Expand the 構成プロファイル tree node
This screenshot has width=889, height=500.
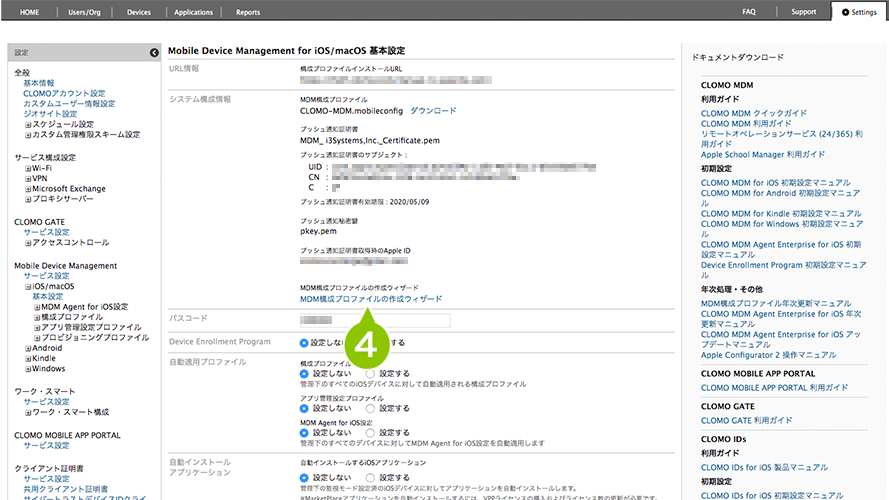click(37, 317)
